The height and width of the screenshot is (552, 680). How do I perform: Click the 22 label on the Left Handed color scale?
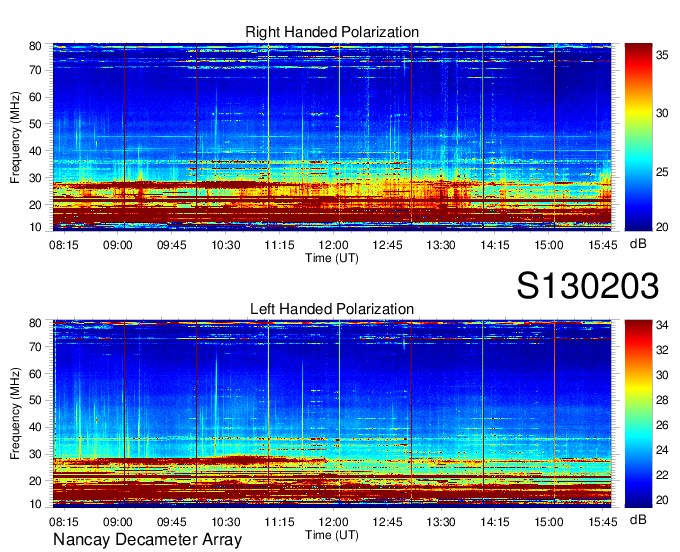[662, 475]
